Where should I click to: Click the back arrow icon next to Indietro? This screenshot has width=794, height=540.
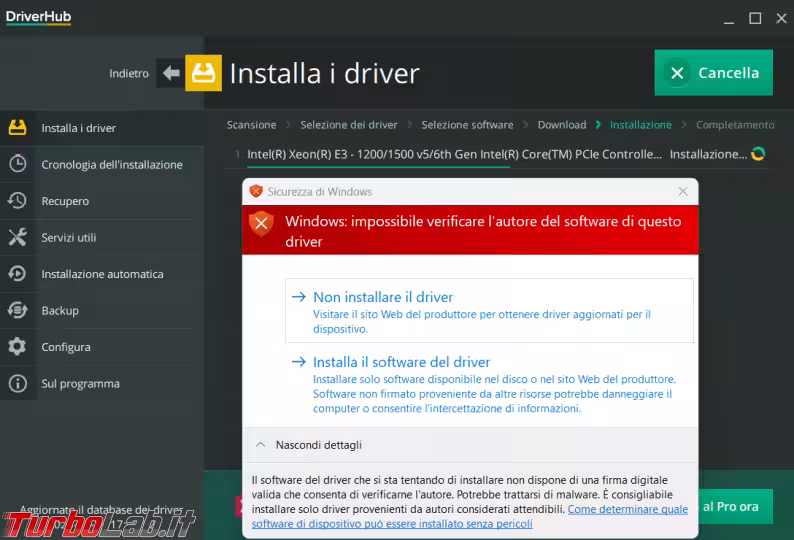[171, 73]
